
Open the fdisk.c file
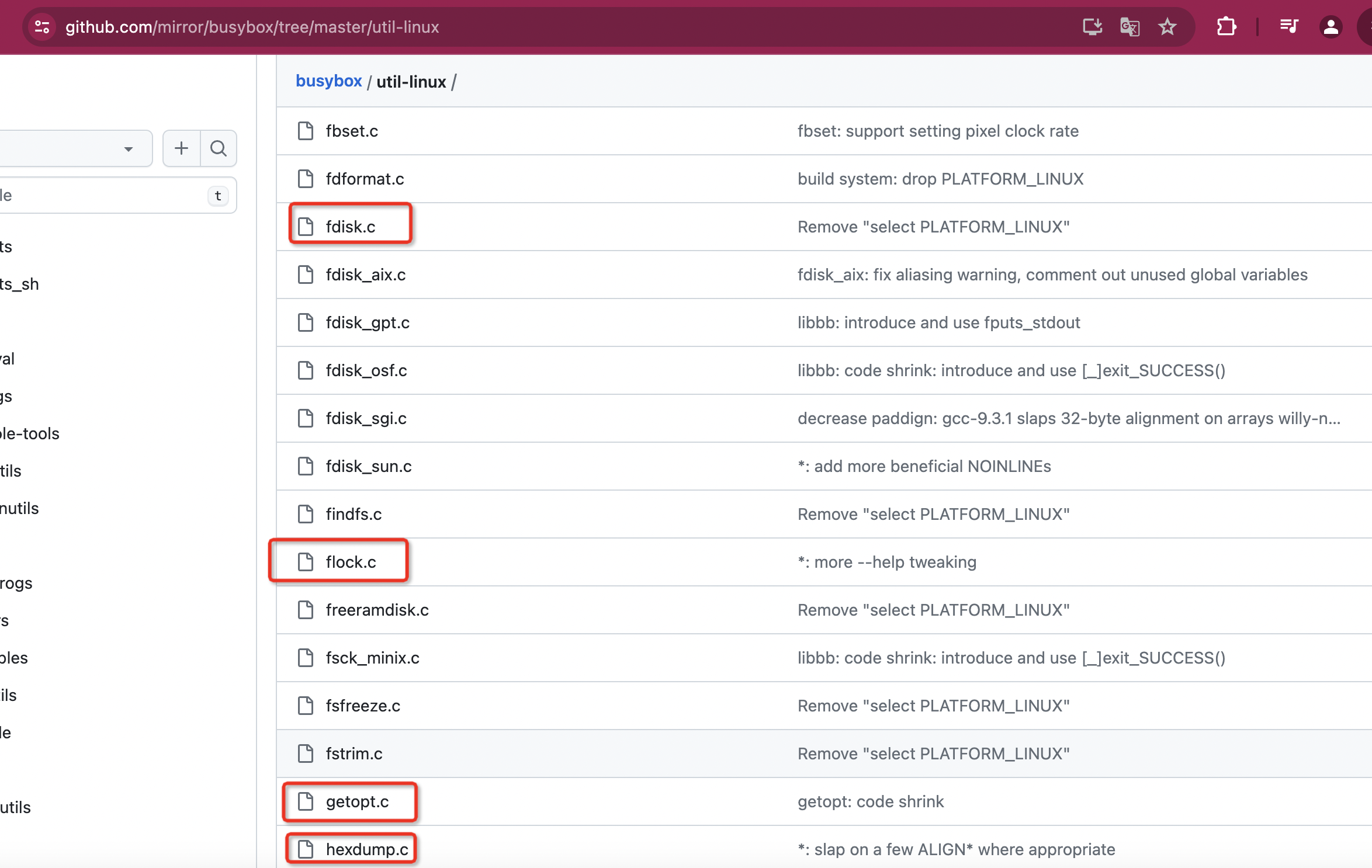pos(351,227)
